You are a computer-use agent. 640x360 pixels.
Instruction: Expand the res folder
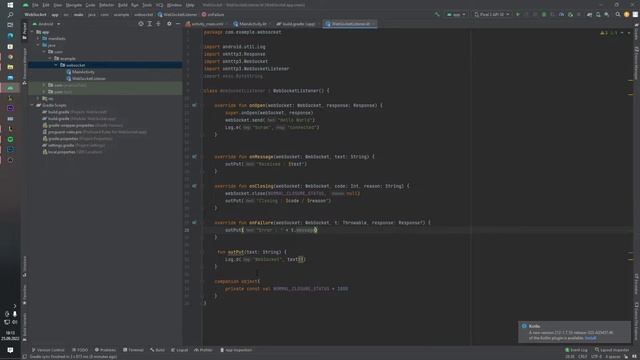(38, 98)
